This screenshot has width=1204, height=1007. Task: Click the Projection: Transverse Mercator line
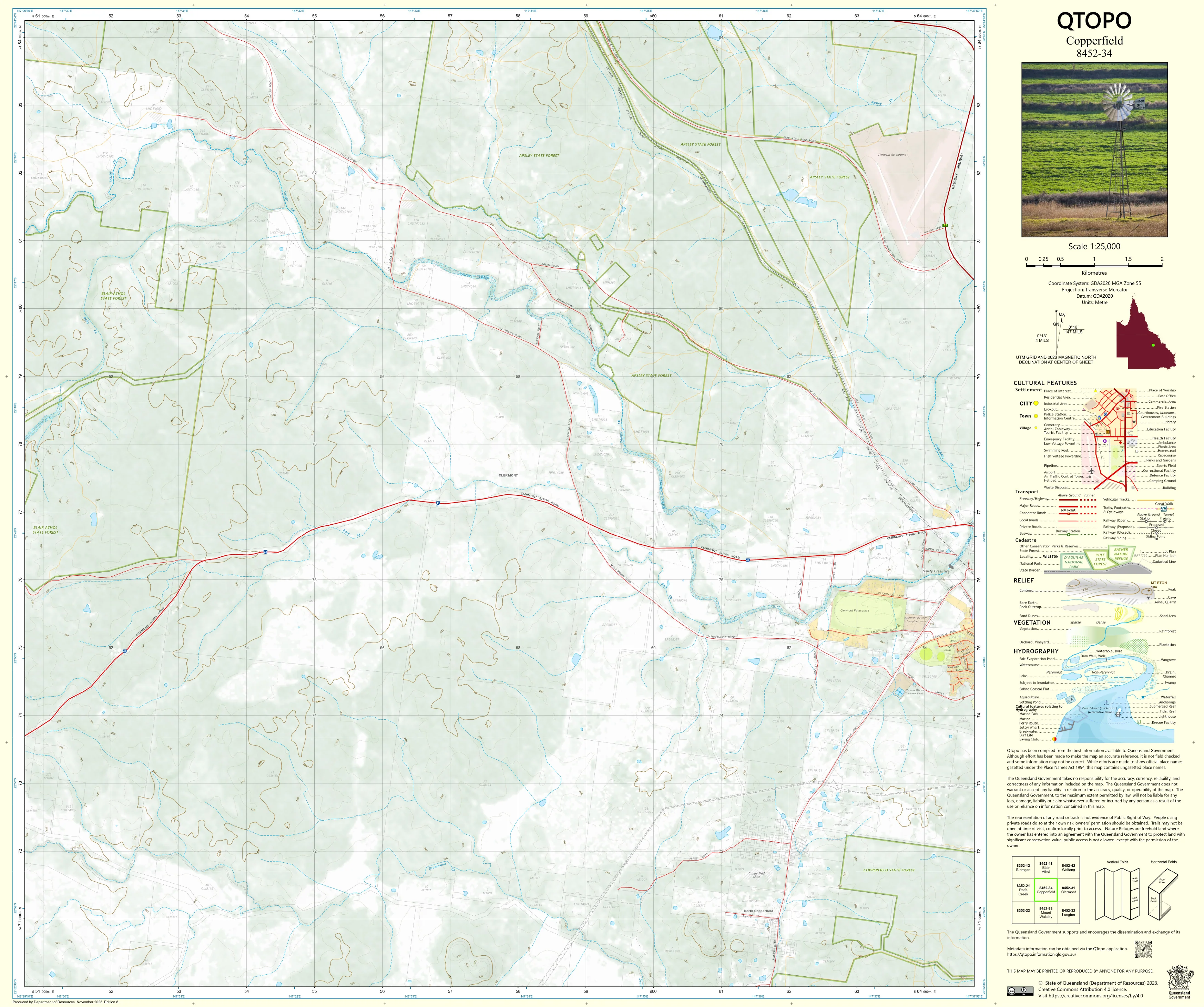point(1094,290)
